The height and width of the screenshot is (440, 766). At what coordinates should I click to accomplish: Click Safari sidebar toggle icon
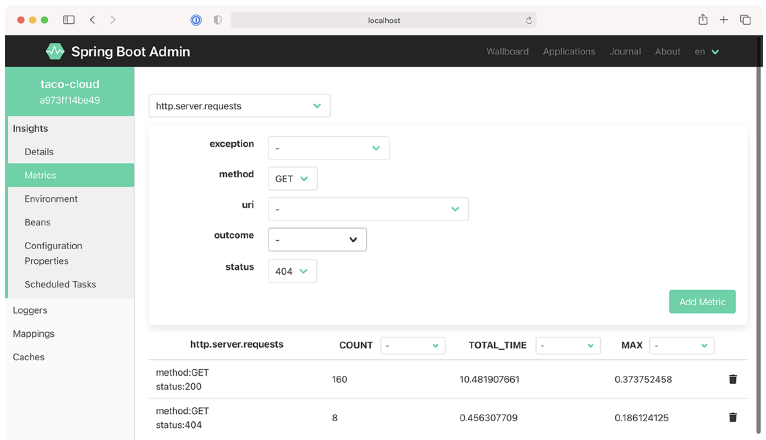(69, 19)
